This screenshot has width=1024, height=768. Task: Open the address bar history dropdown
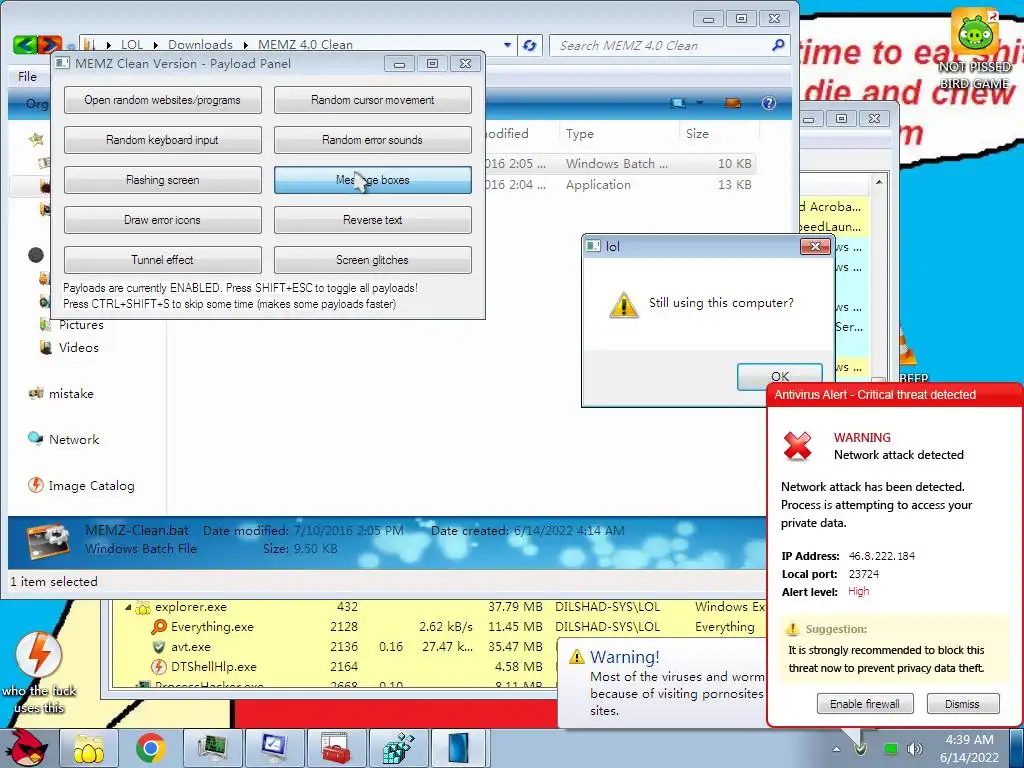[x=507, y=45]
